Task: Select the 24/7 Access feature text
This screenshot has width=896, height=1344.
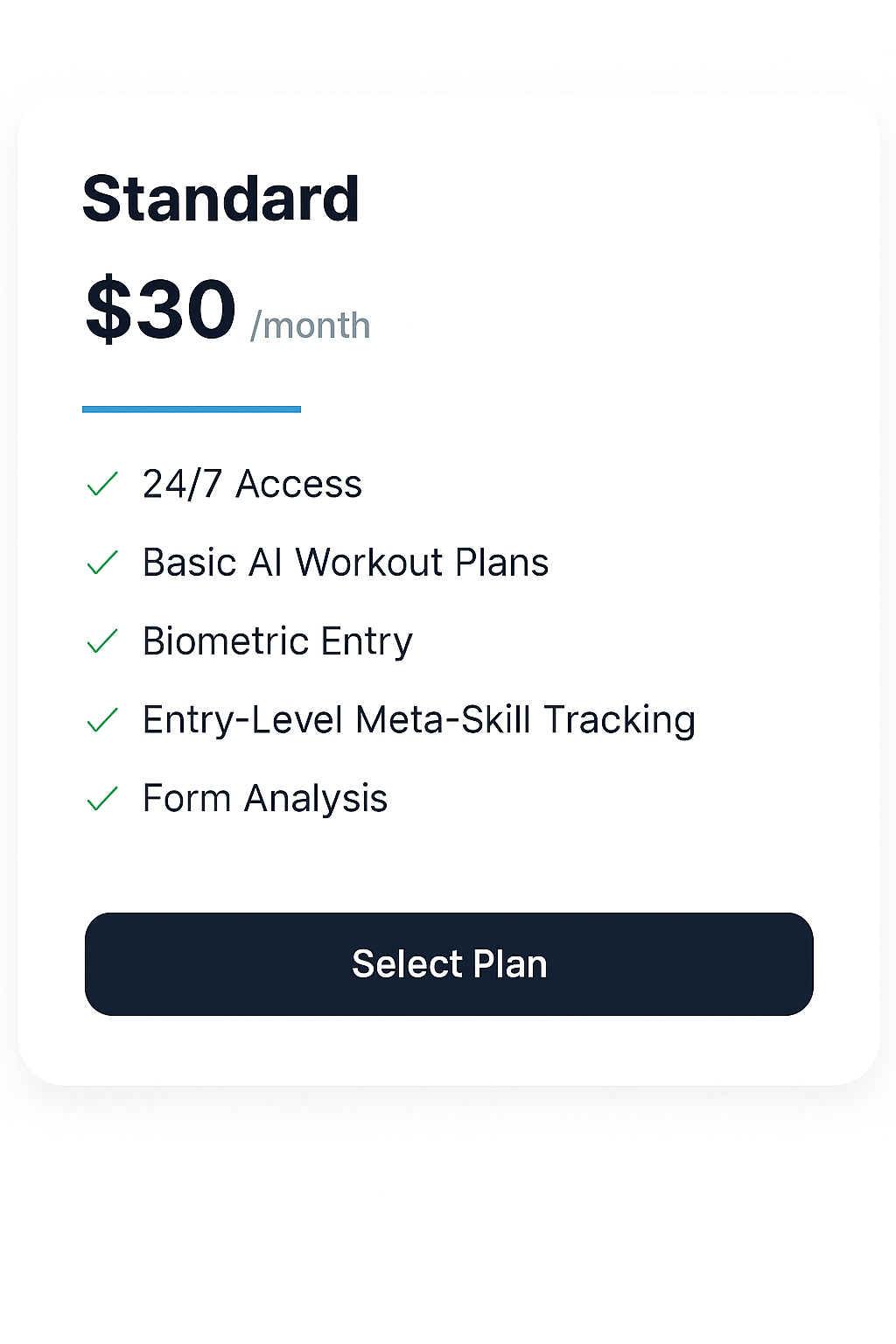Action: coord(252,484)
